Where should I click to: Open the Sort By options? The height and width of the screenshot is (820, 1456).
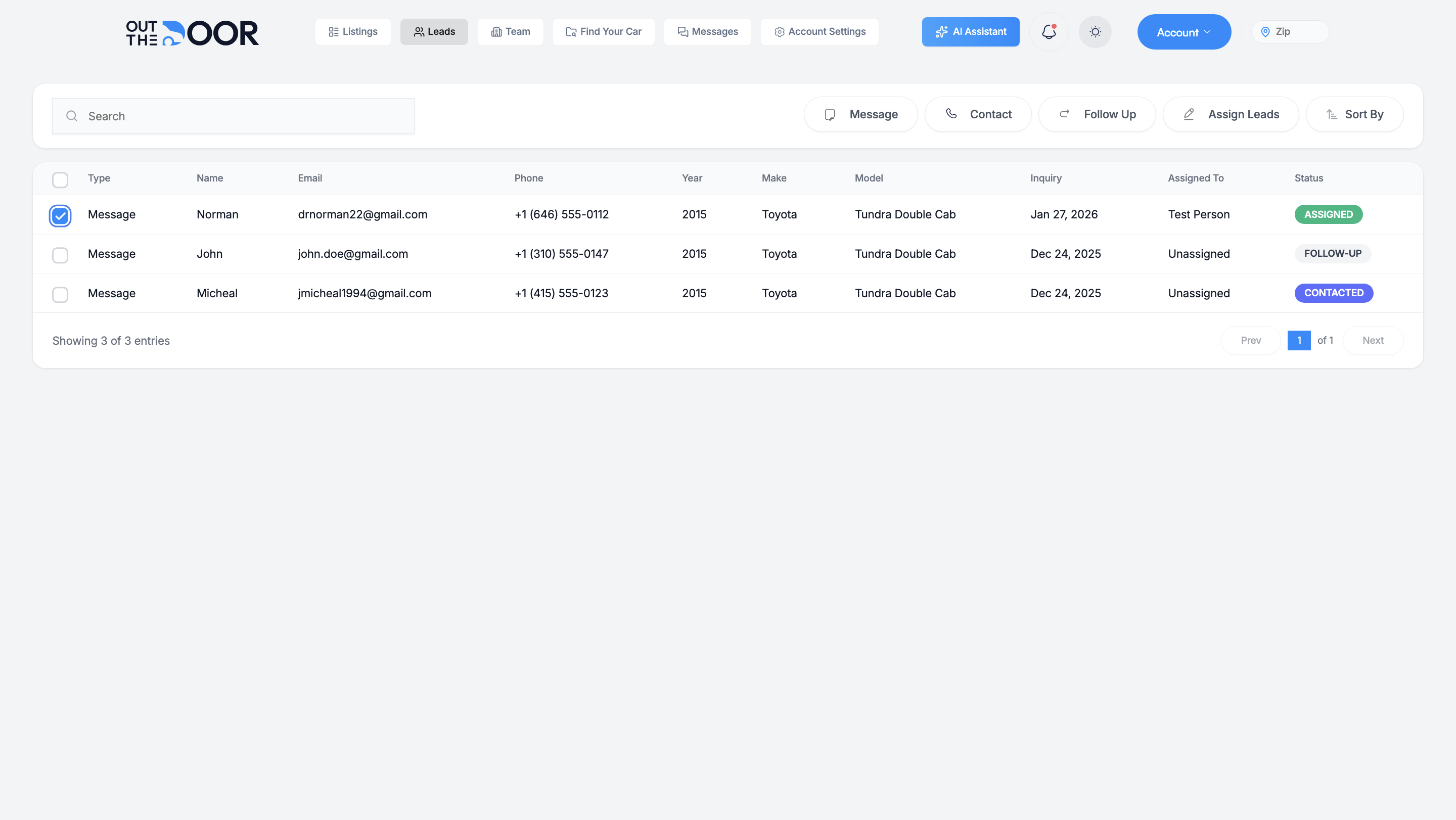pos(1355,114)
